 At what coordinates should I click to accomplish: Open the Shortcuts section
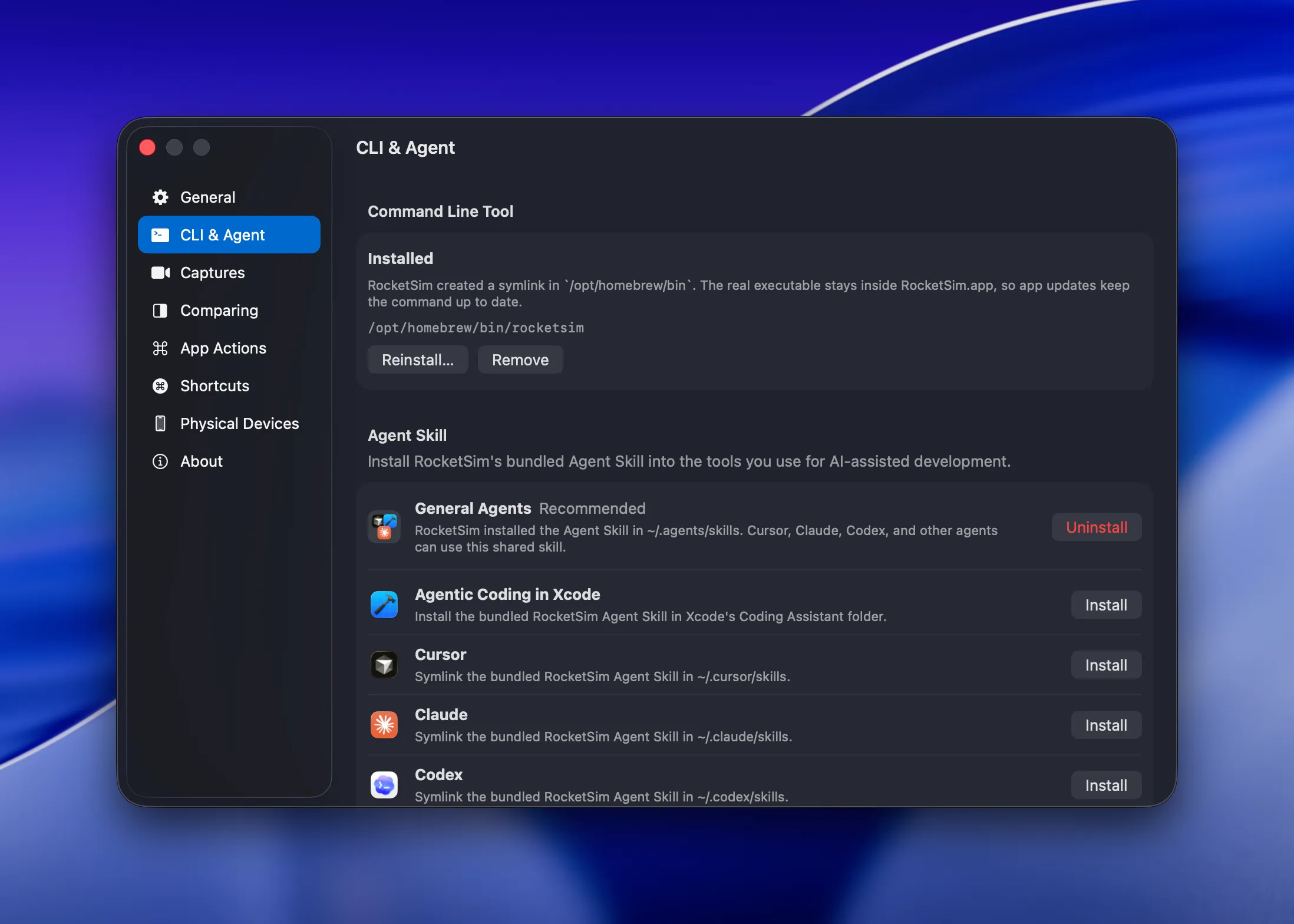(x=229, y=385)
